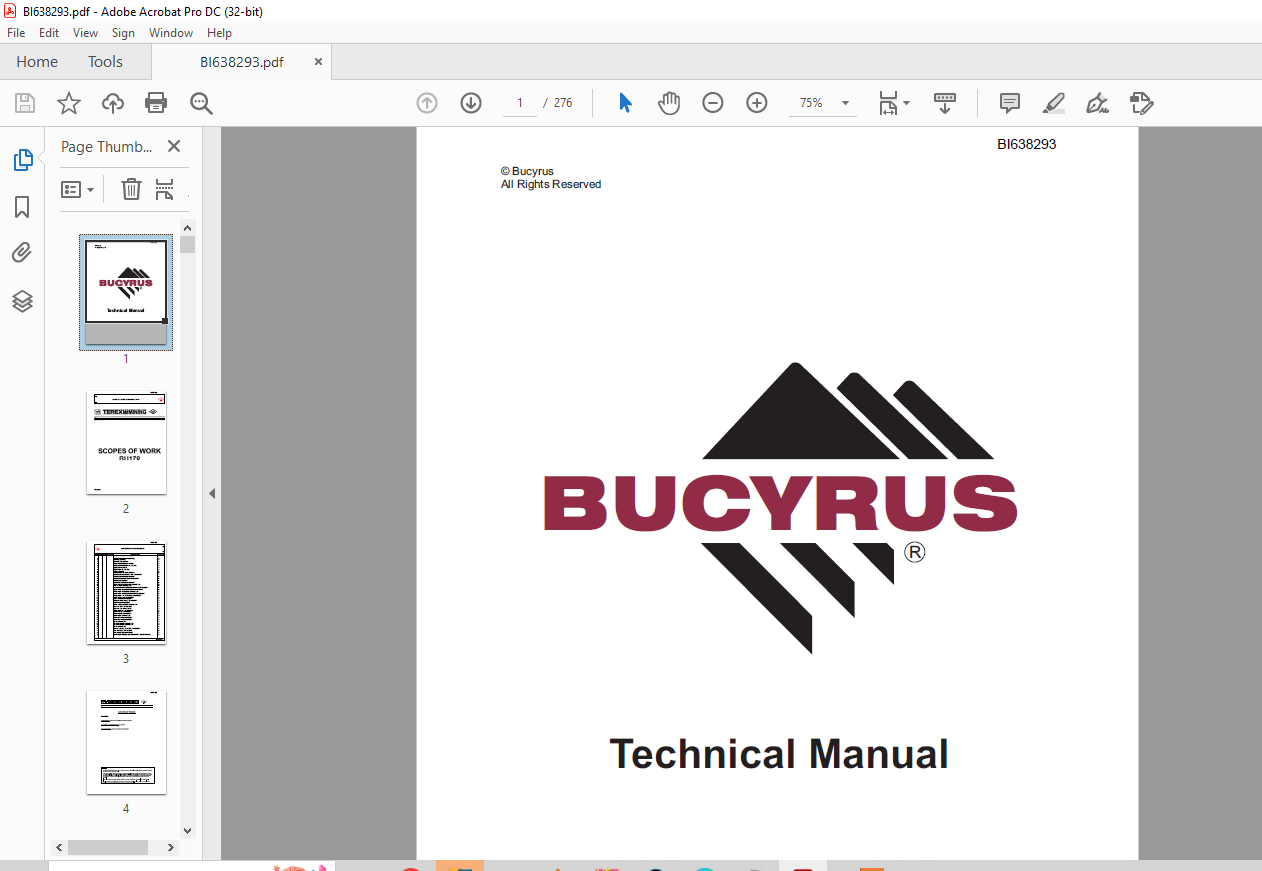Click the thumbnail panel horizontal scrollbar thumb
The image size is (1262, 871).
107,847
